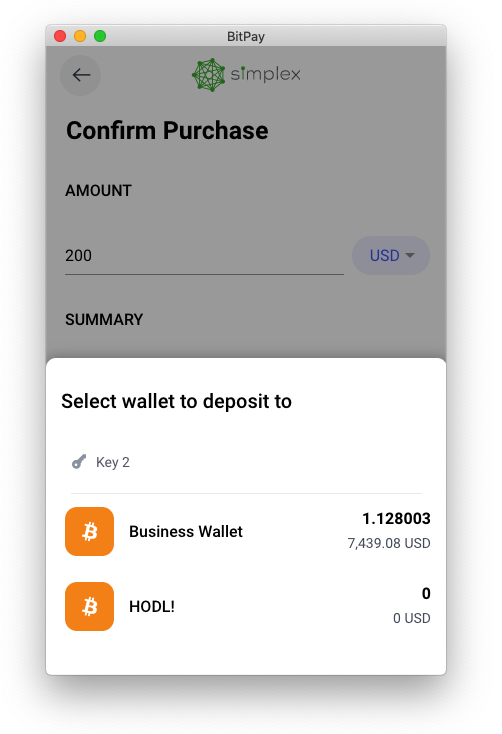The image size is (502, 734).
Task: Click the HODL! wallet bitcoin icon
Action: pyautogui.click(x=89, y=606)
